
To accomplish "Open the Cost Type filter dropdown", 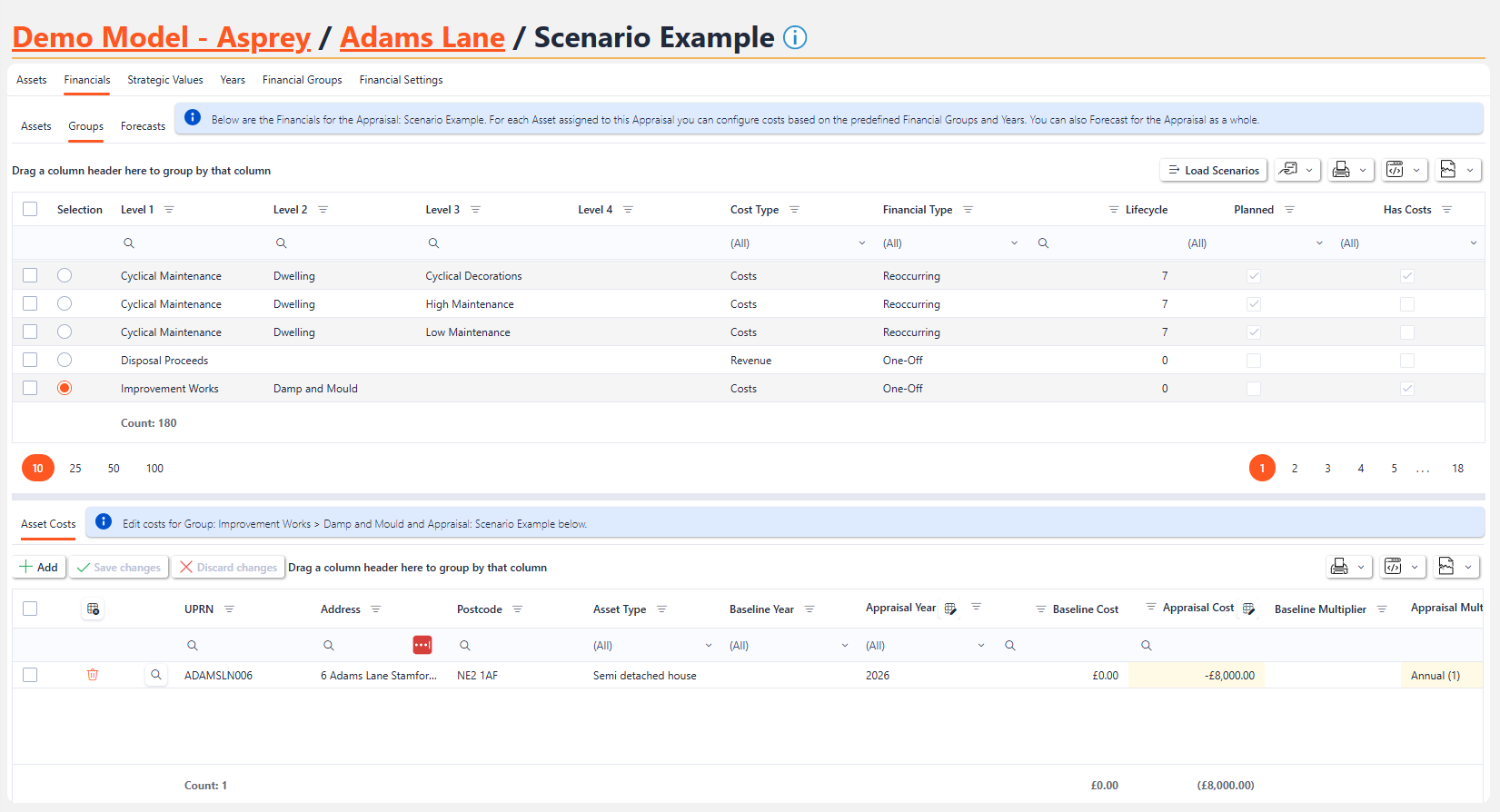I will point(861,243).
